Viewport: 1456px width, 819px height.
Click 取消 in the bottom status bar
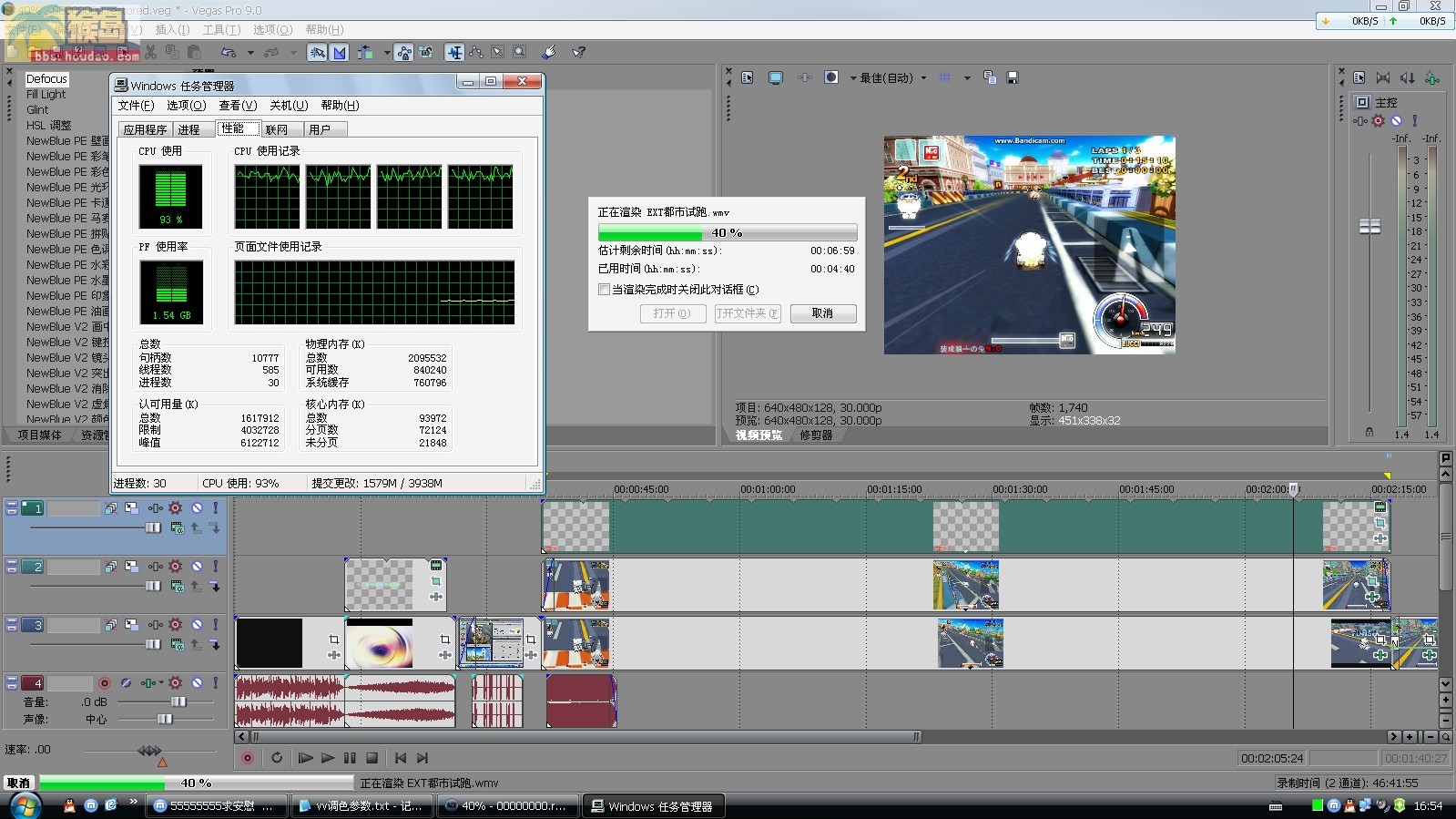point(18,783)
